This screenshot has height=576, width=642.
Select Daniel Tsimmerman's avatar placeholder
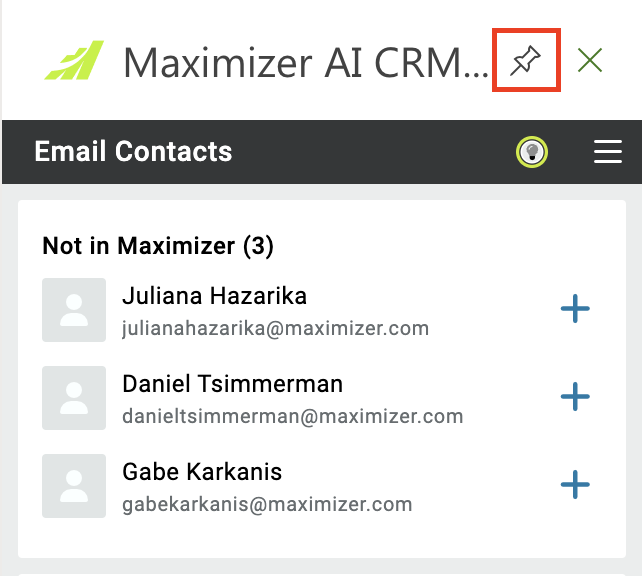click(x=74, y=398)
